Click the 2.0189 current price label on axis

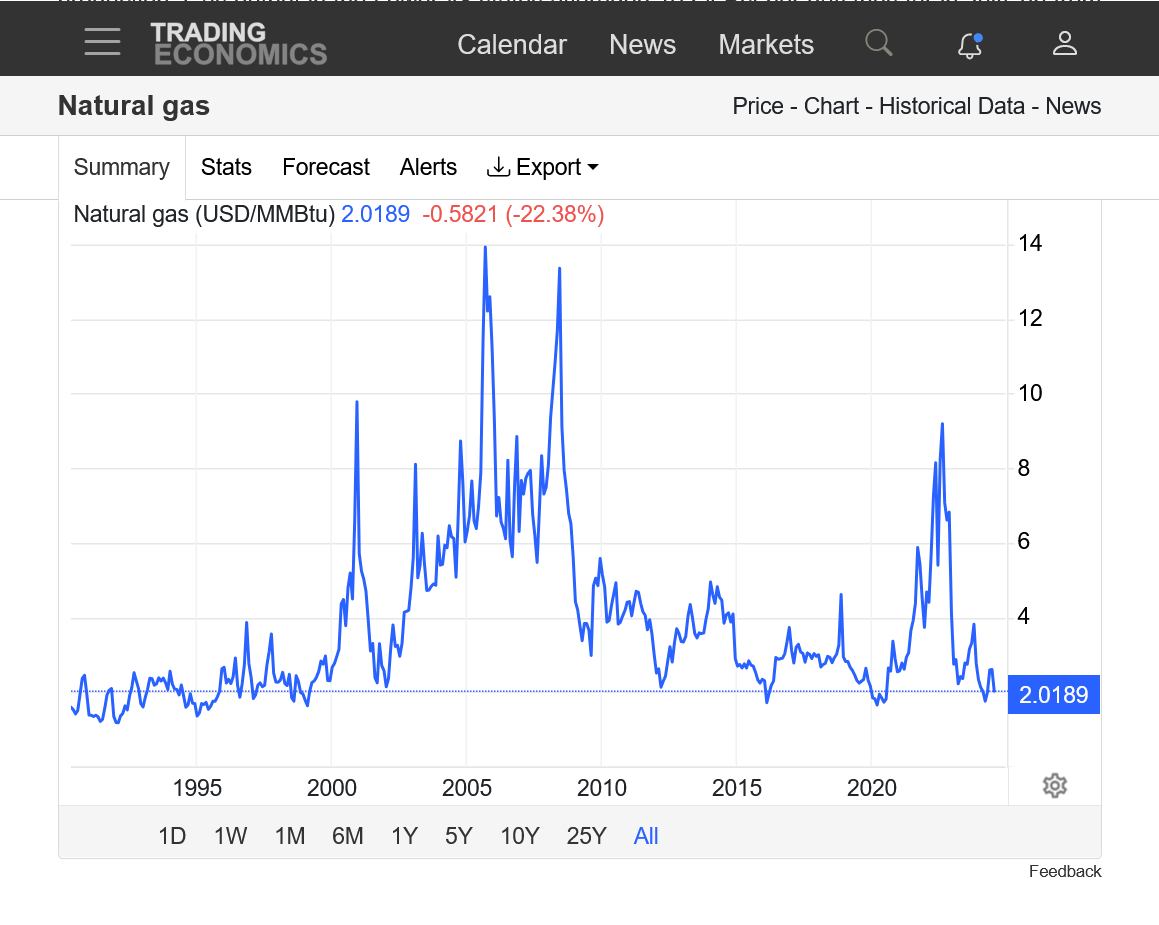(x=1053, y=695)
